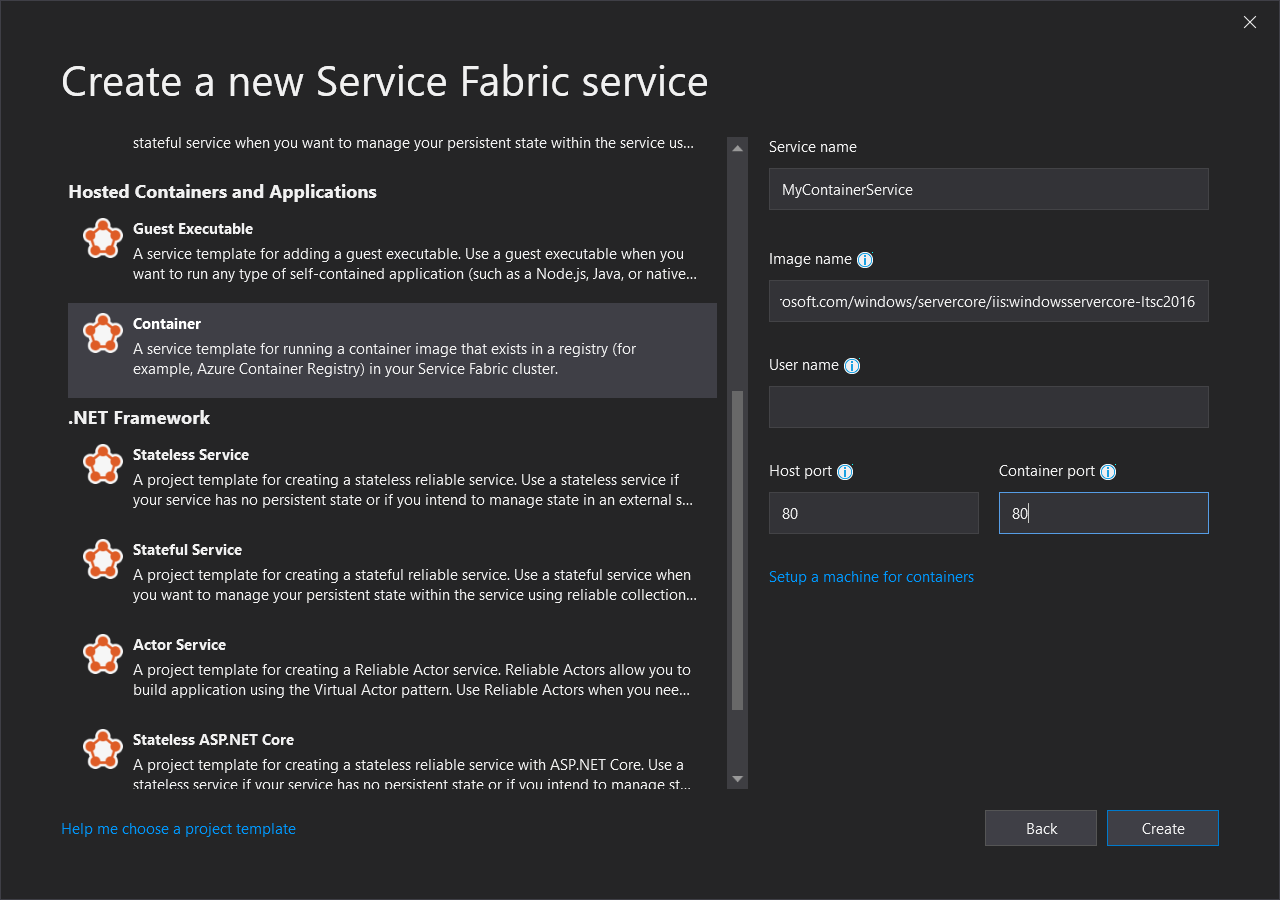Open the Setup a machine for containers link
The image size is (1280, 900).
click(x=871, y=577)
